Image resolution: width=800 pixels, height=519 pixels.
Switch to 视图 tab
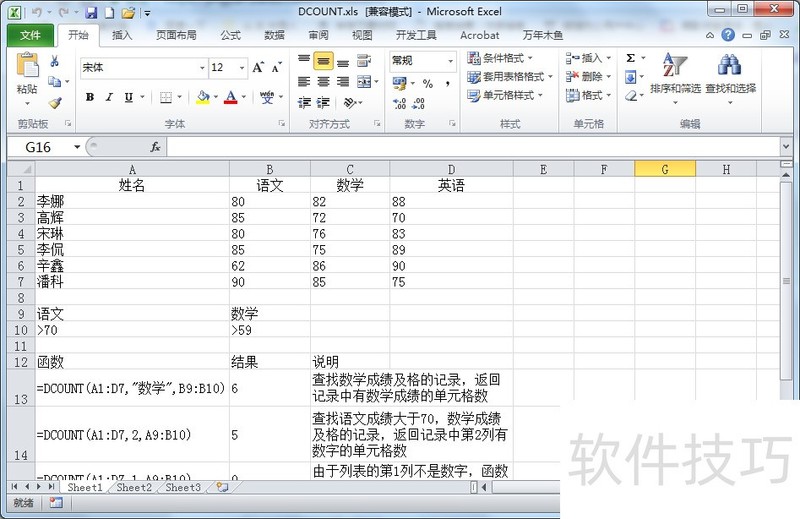coord(362,35)
